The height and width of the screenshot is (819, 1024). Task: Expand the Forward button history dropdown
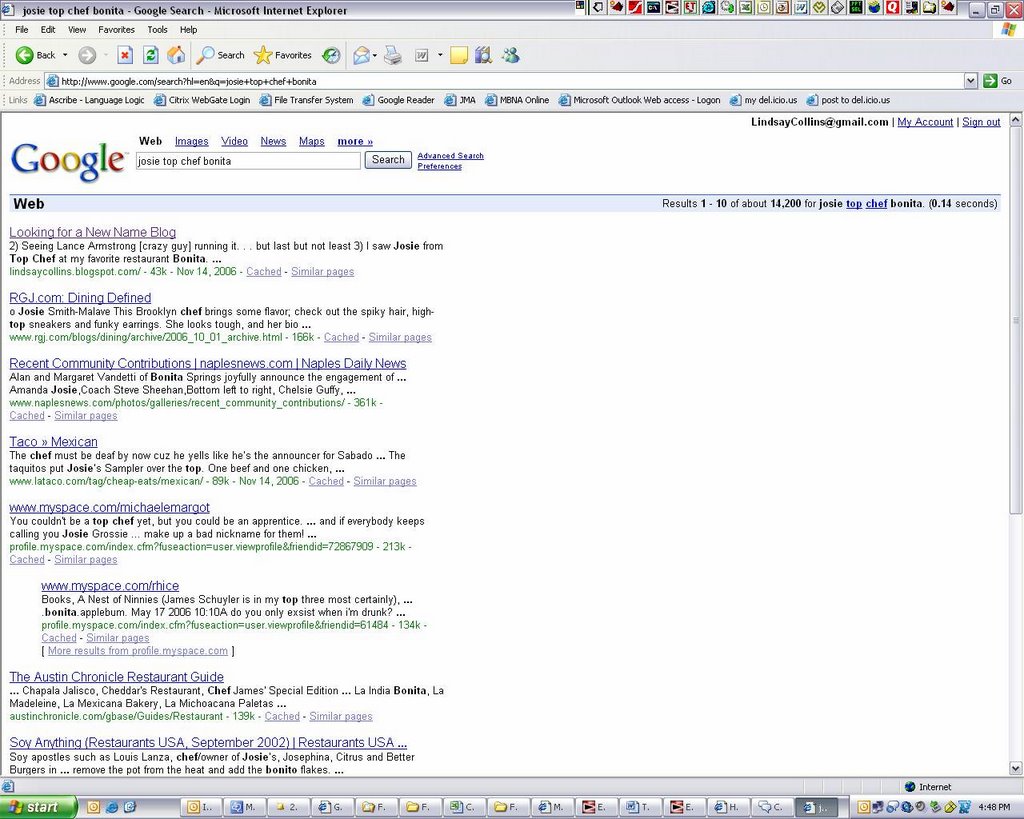105,56
